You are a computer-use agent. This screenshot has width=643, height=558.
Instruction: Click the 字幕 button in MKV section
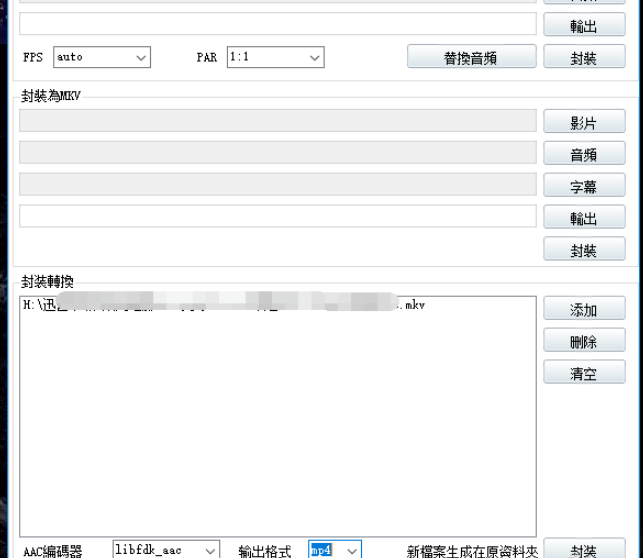point(584,185)
